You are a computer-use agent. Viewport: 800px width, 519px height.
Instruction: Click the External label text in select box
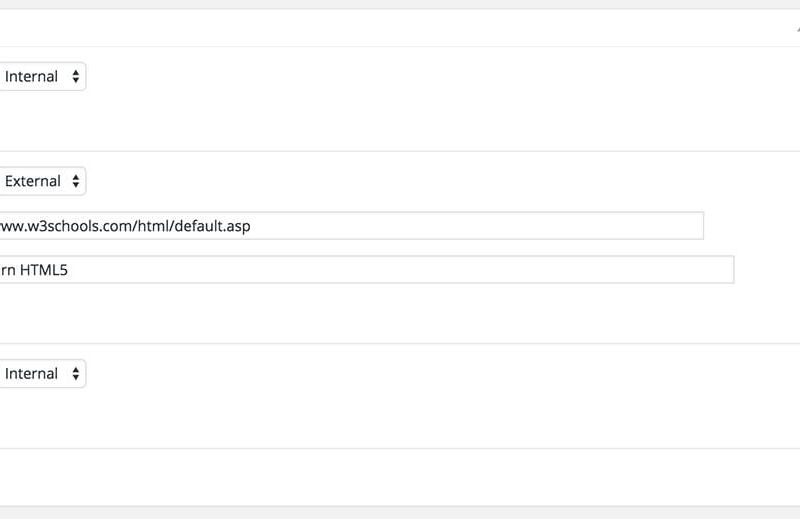[x=33, y=181]
